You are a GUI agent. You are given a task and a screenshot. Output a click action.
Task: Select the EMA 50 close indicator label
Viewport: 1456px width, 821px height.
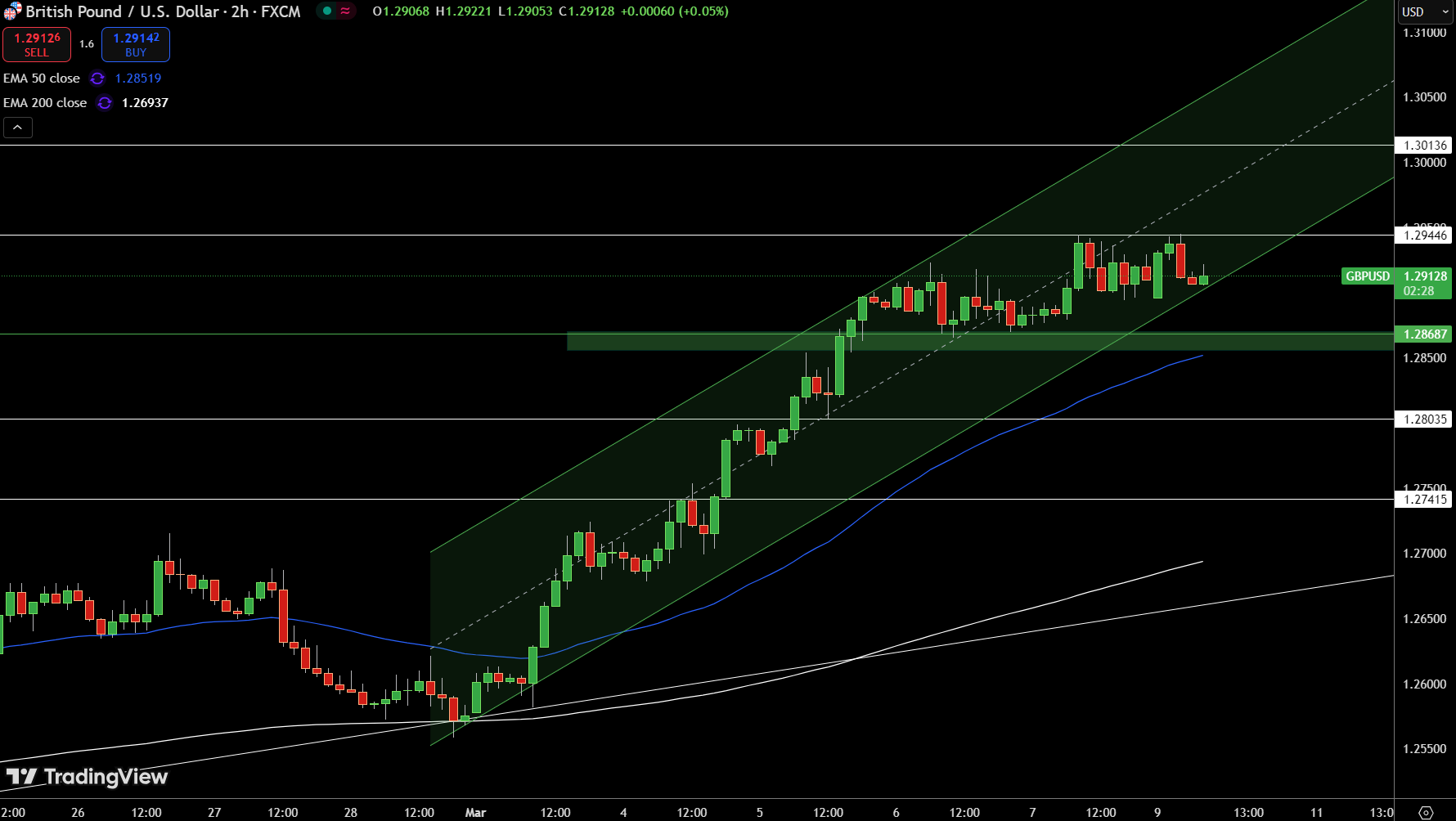click(x=42, y=79)
